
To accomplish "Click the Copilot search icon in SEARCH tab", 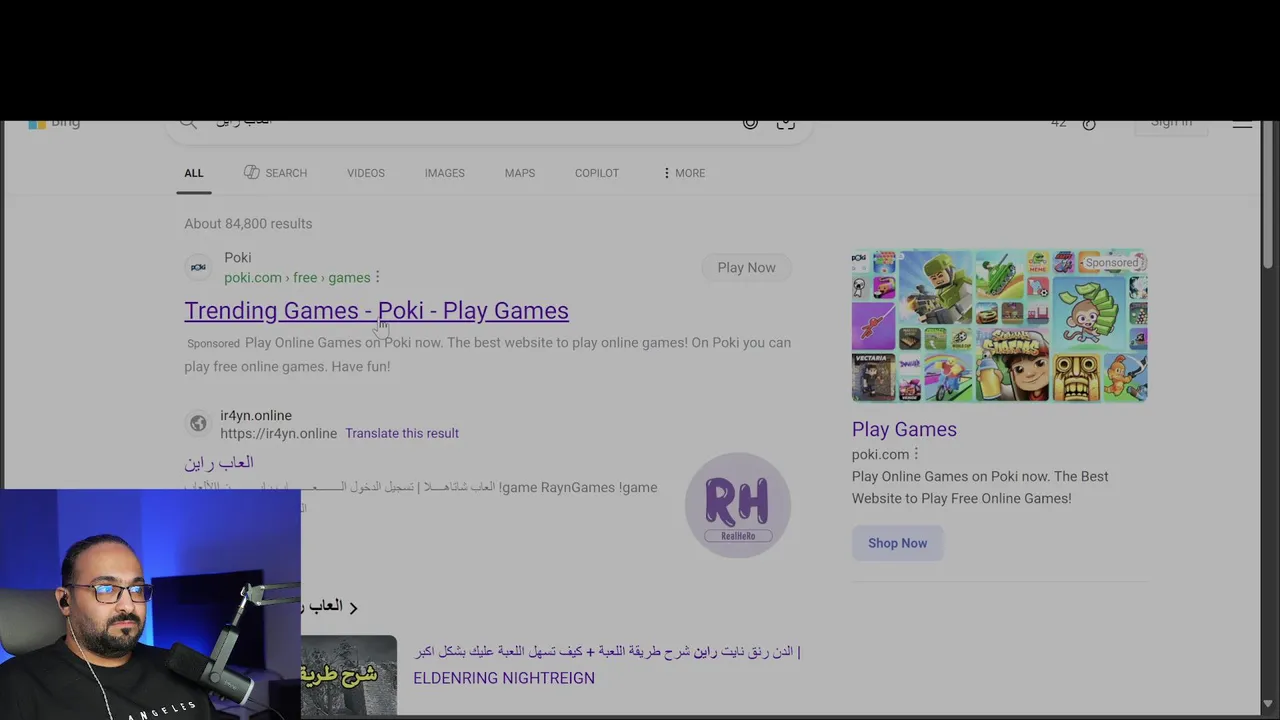I will pos(251,172).
